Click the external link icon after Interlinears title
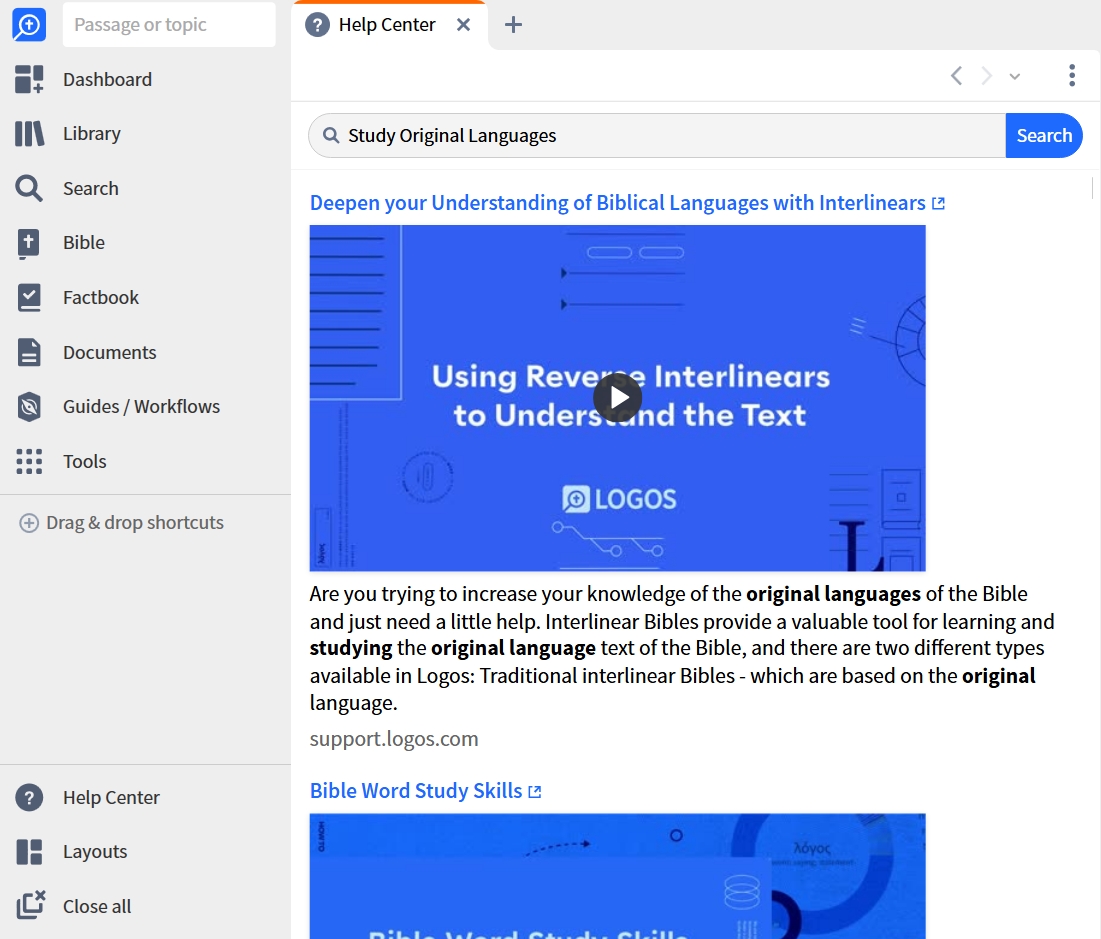This screenshot has height=939, width=1101. click(938, 204)
